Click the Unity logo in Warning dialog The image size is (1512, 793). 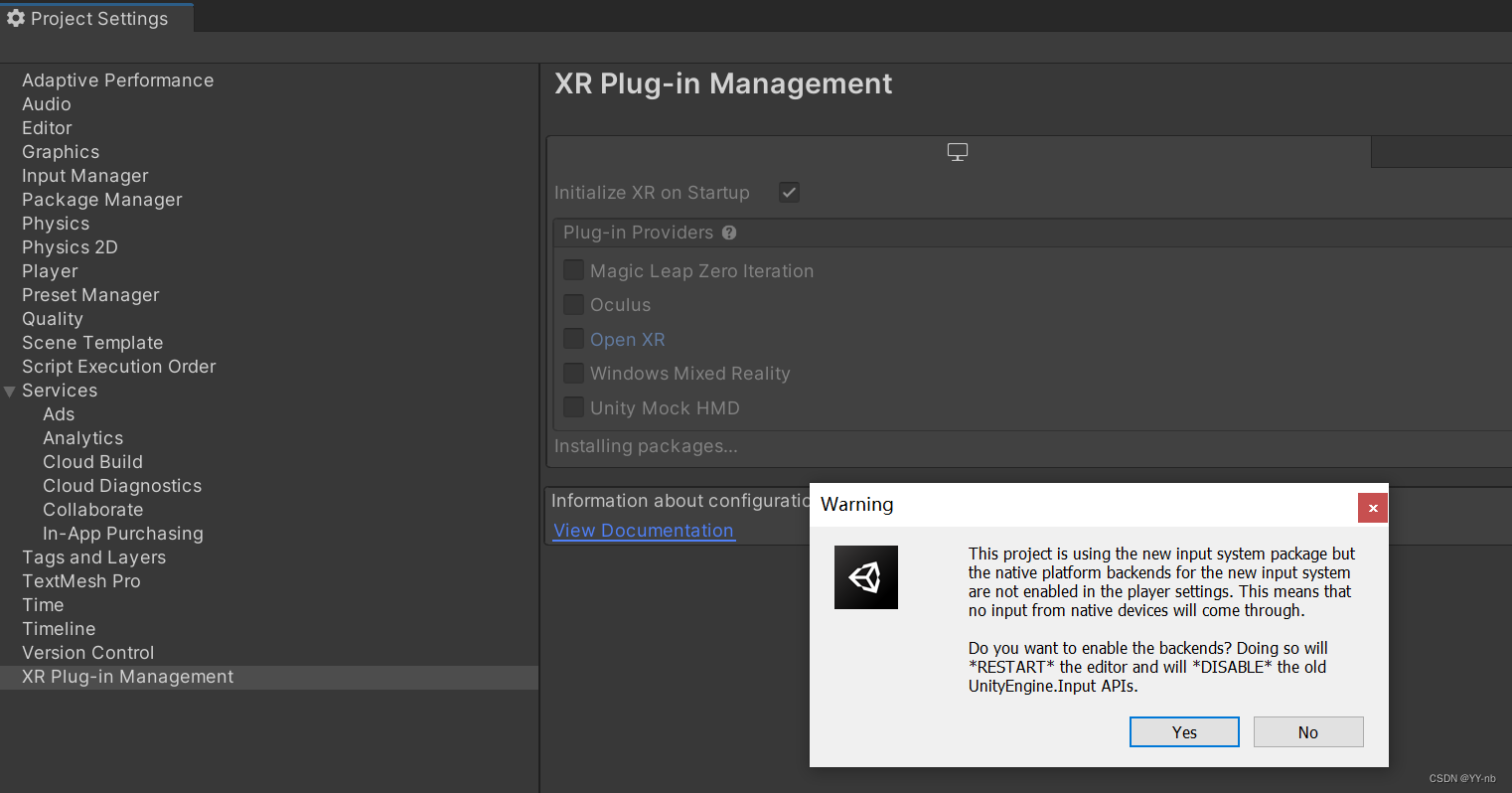[866, 577]
